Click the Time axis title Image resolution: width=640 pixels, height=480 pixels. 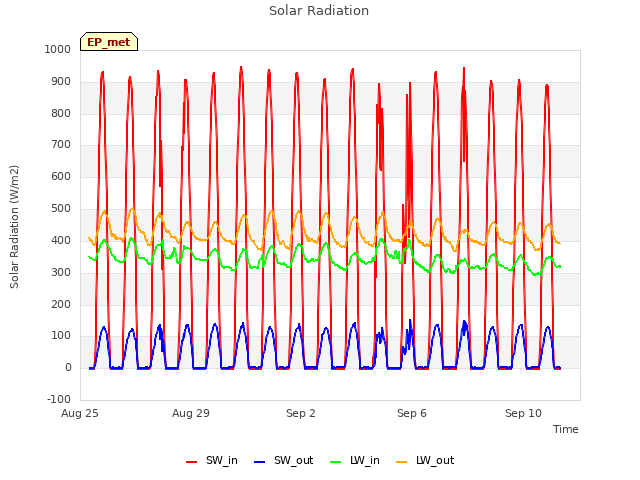coord(566,429)
